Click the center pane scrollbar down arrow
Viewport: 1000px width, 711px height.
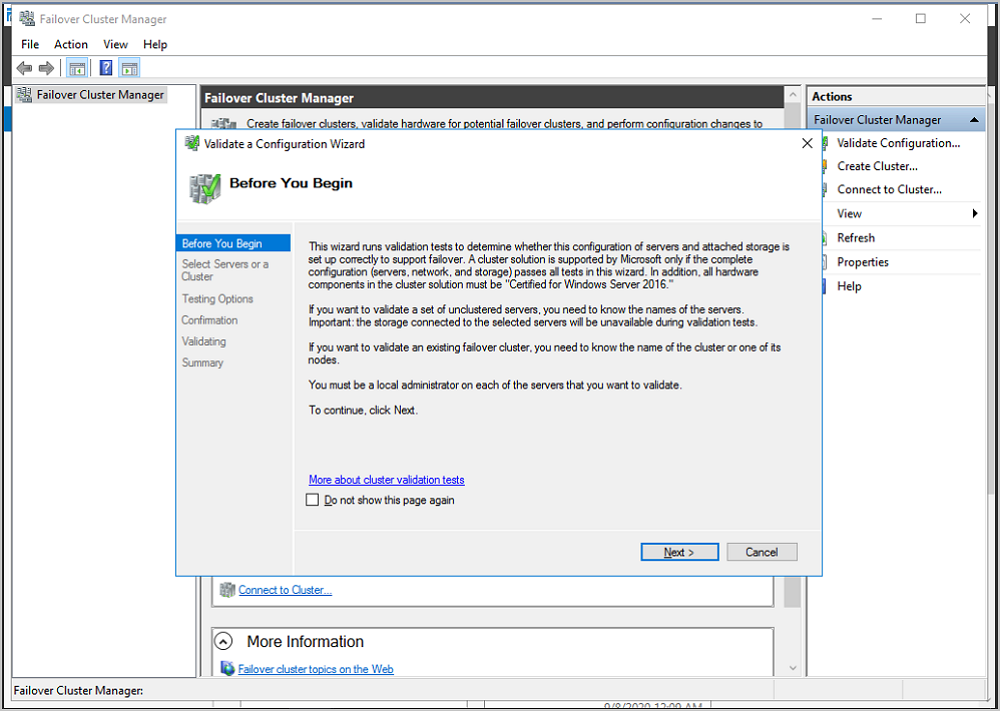tap(793, 668)
